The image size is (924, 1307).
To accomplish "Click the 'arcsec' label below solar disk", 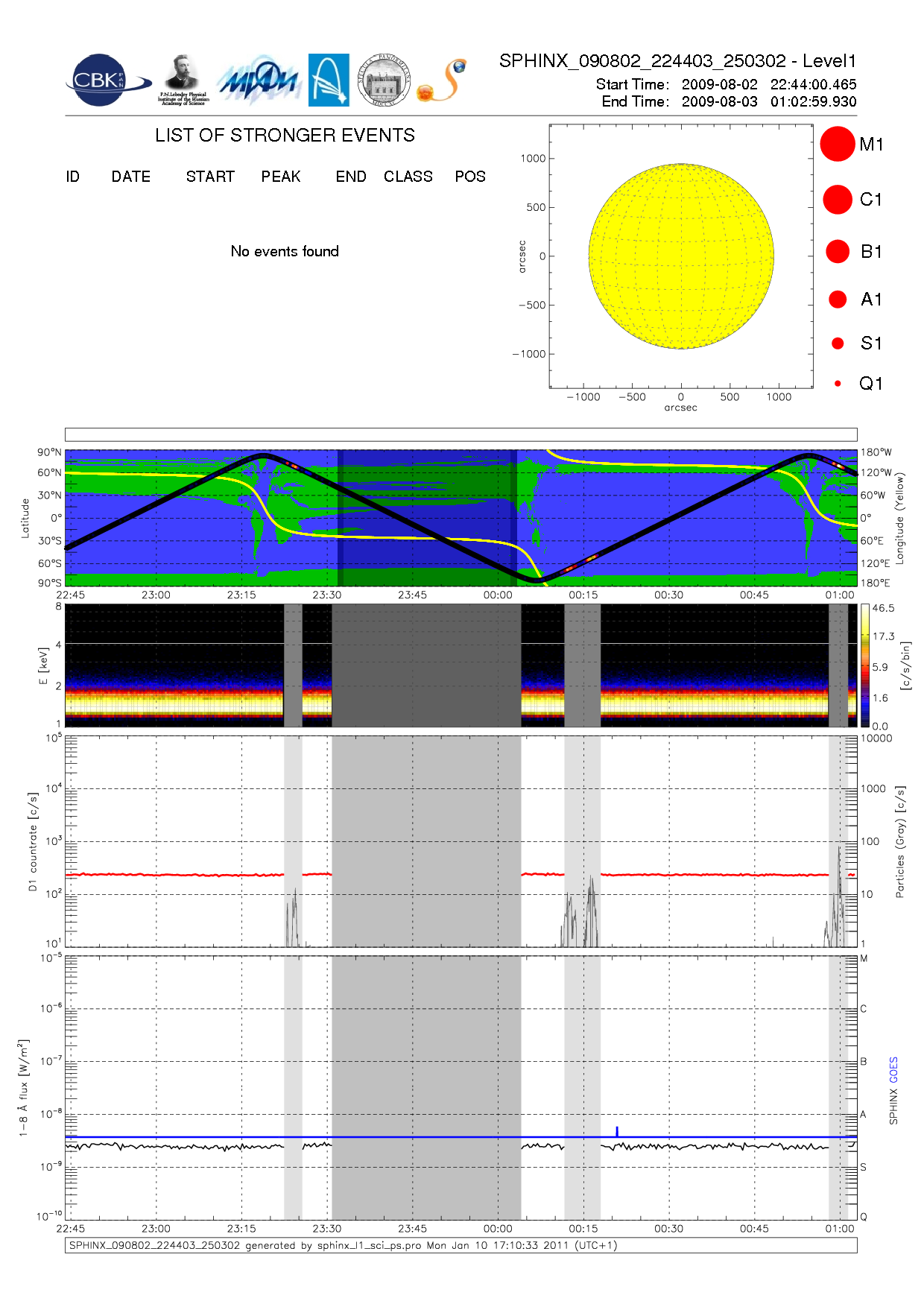I will point(681,408).
